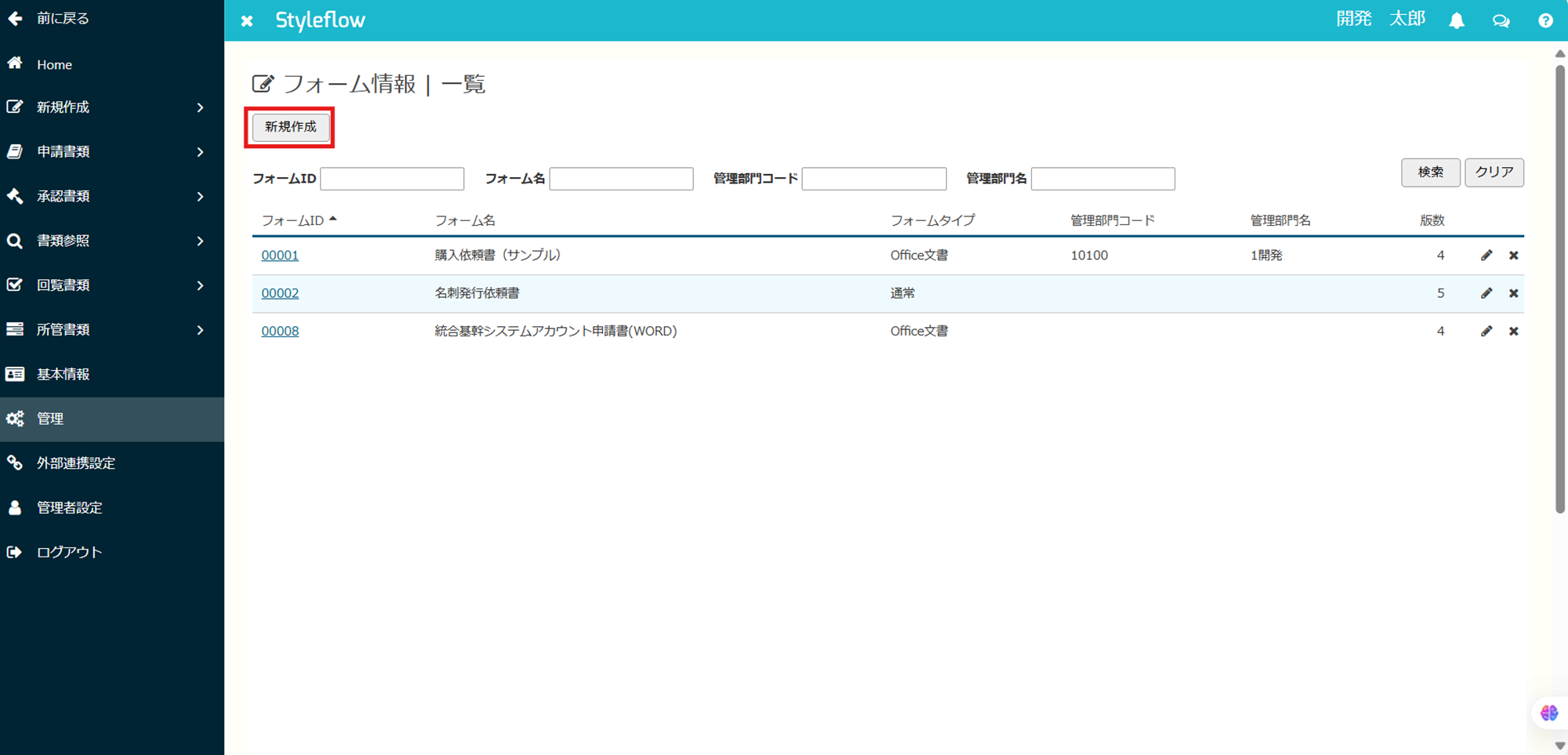Click the 管理 gear icon in sidebar
This screenshot has height=755, width=1568.
(x=15, y=419)
